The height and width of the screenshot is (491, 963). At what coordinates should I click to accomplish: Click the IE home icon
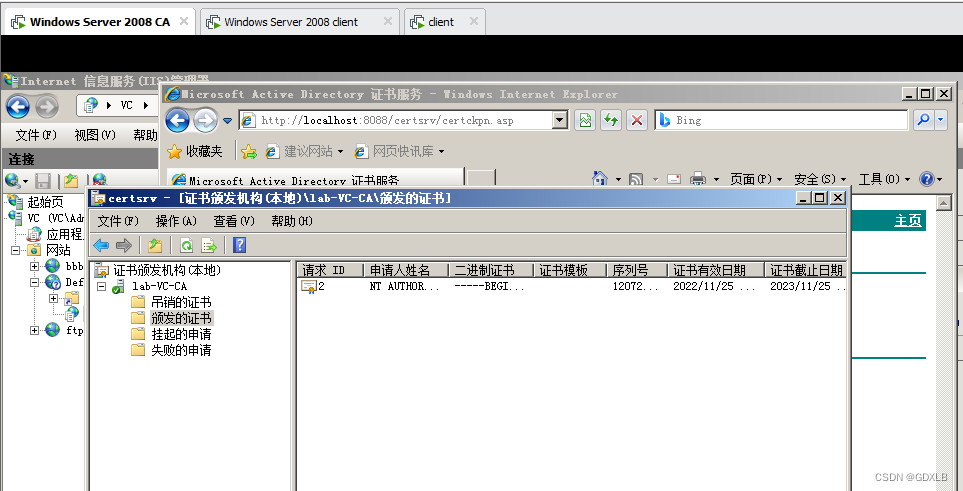599,179
